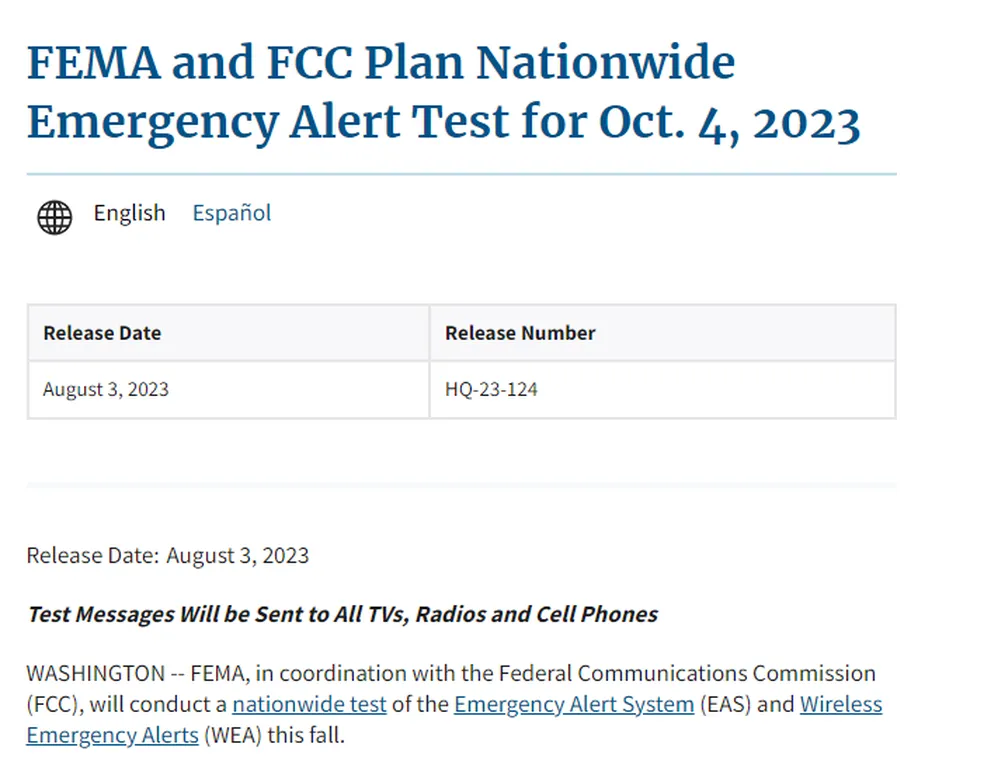Click the Release Number column header
This screenshot has height=775, width=984.
click(x=520, y=333)
